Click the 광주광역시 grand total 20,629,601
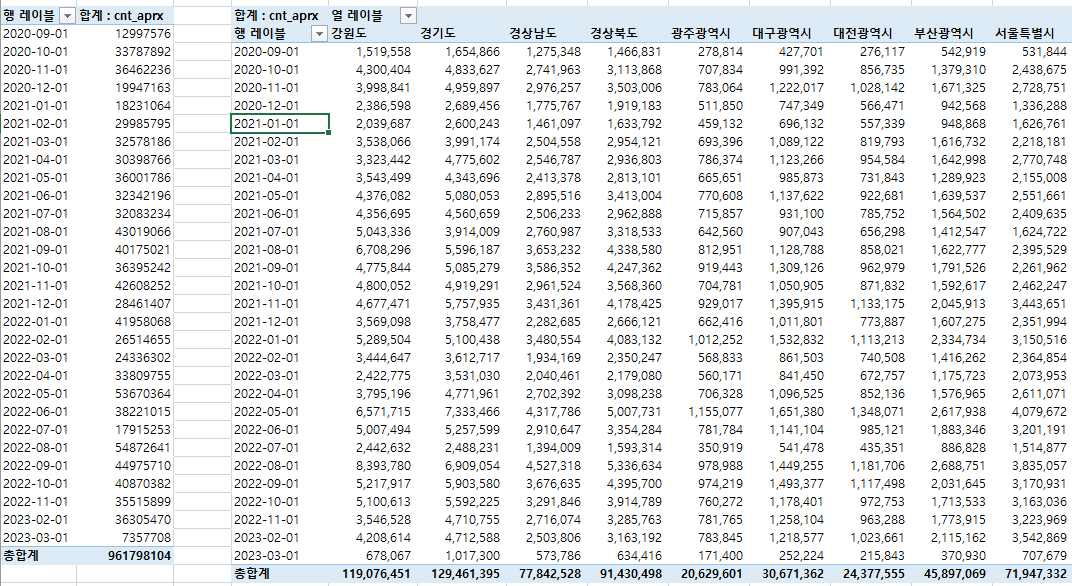 click(712, 574)
